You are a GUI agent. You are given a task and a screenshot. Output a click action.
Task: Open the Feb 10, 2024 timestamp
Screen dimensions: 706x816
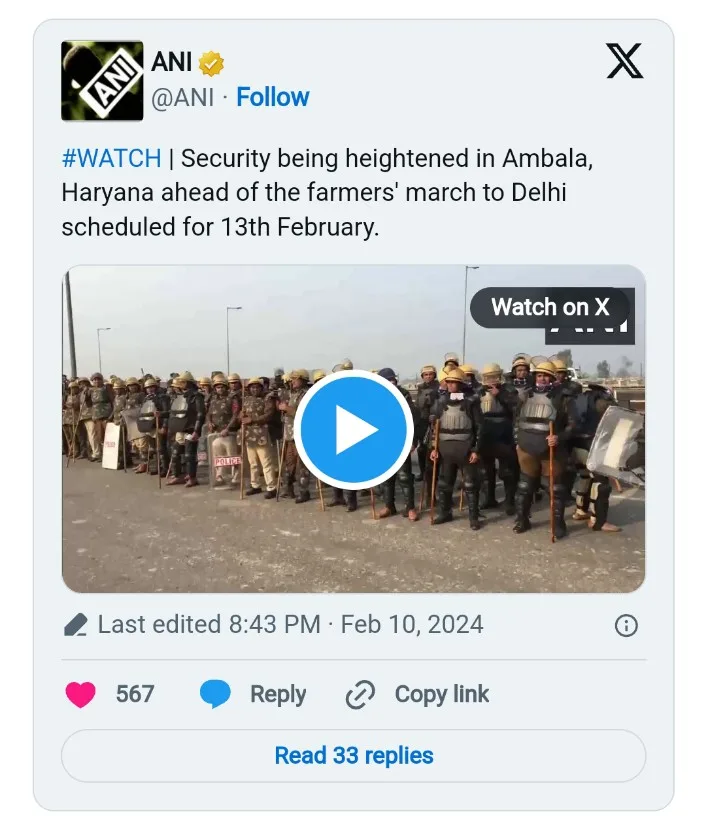click(x=411, y=625)
